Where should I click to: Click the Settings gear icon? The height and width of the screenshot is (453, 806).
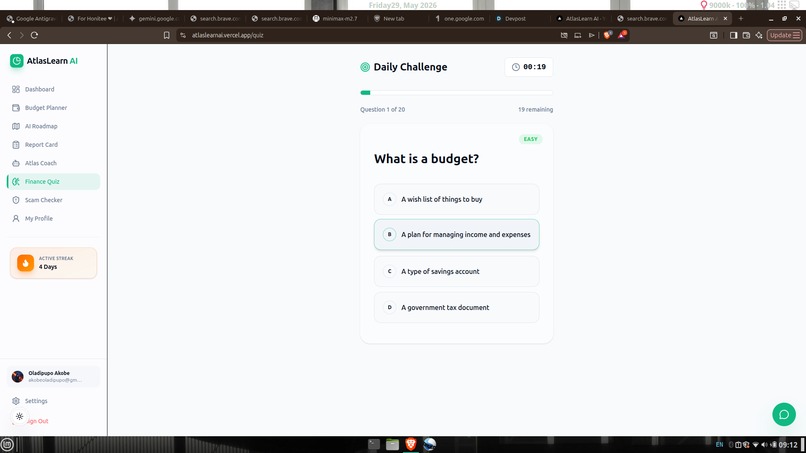point(16,401)
